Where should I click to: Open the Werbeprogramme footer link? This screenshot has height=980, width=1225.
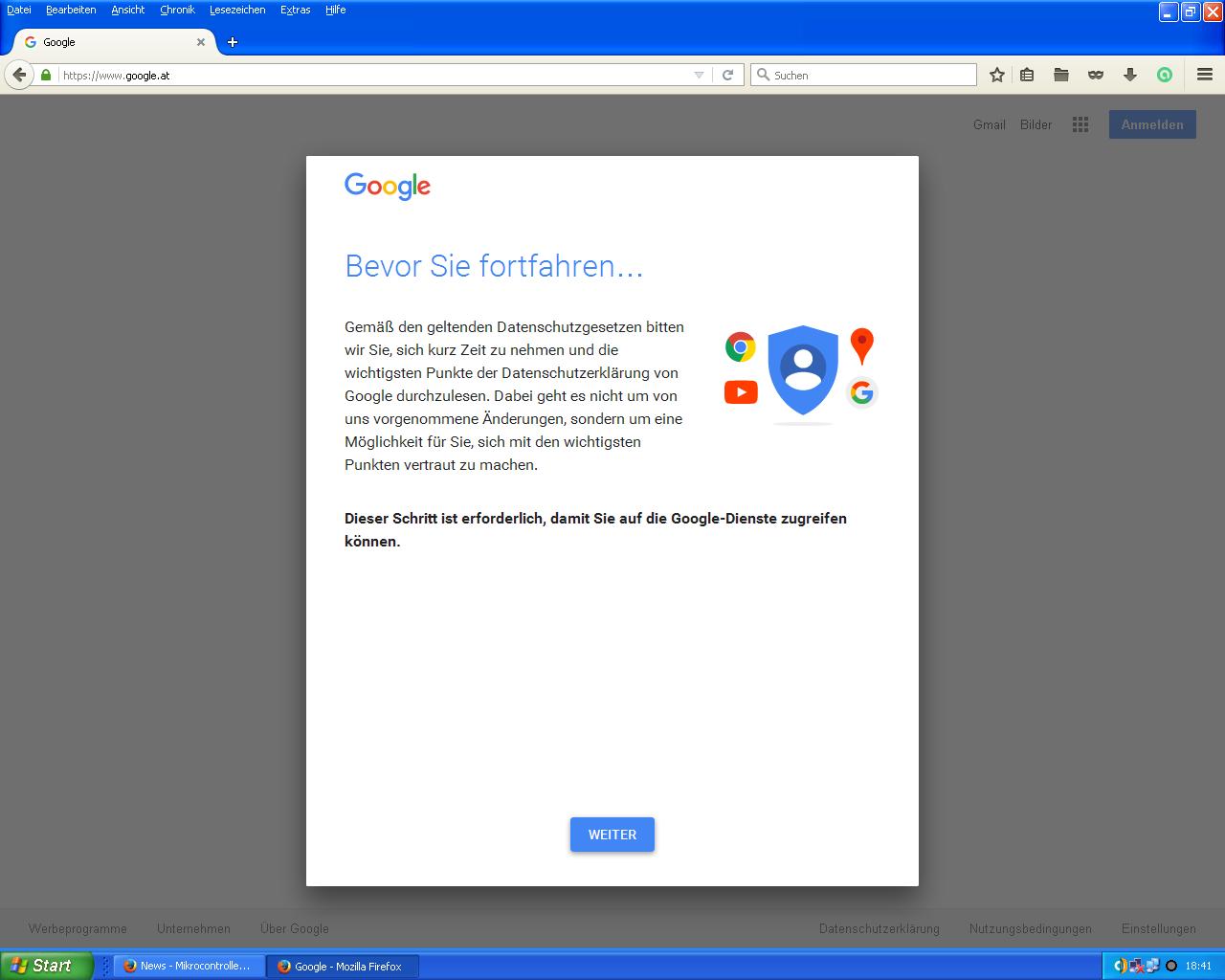pos(78,928)
